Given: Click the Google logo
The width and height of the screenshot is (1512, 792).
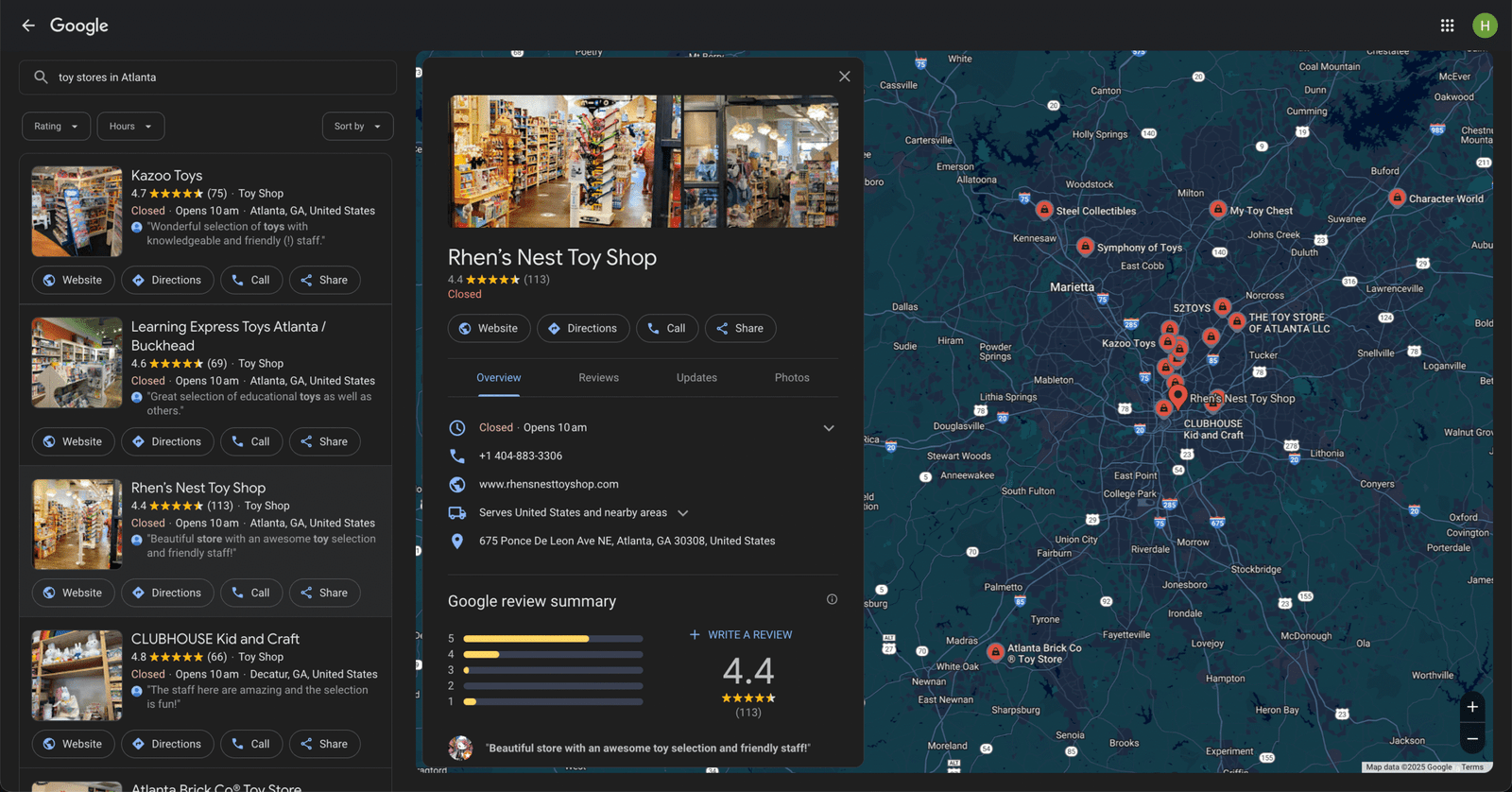Looking at the screenshot, I should tap(79, 26).
